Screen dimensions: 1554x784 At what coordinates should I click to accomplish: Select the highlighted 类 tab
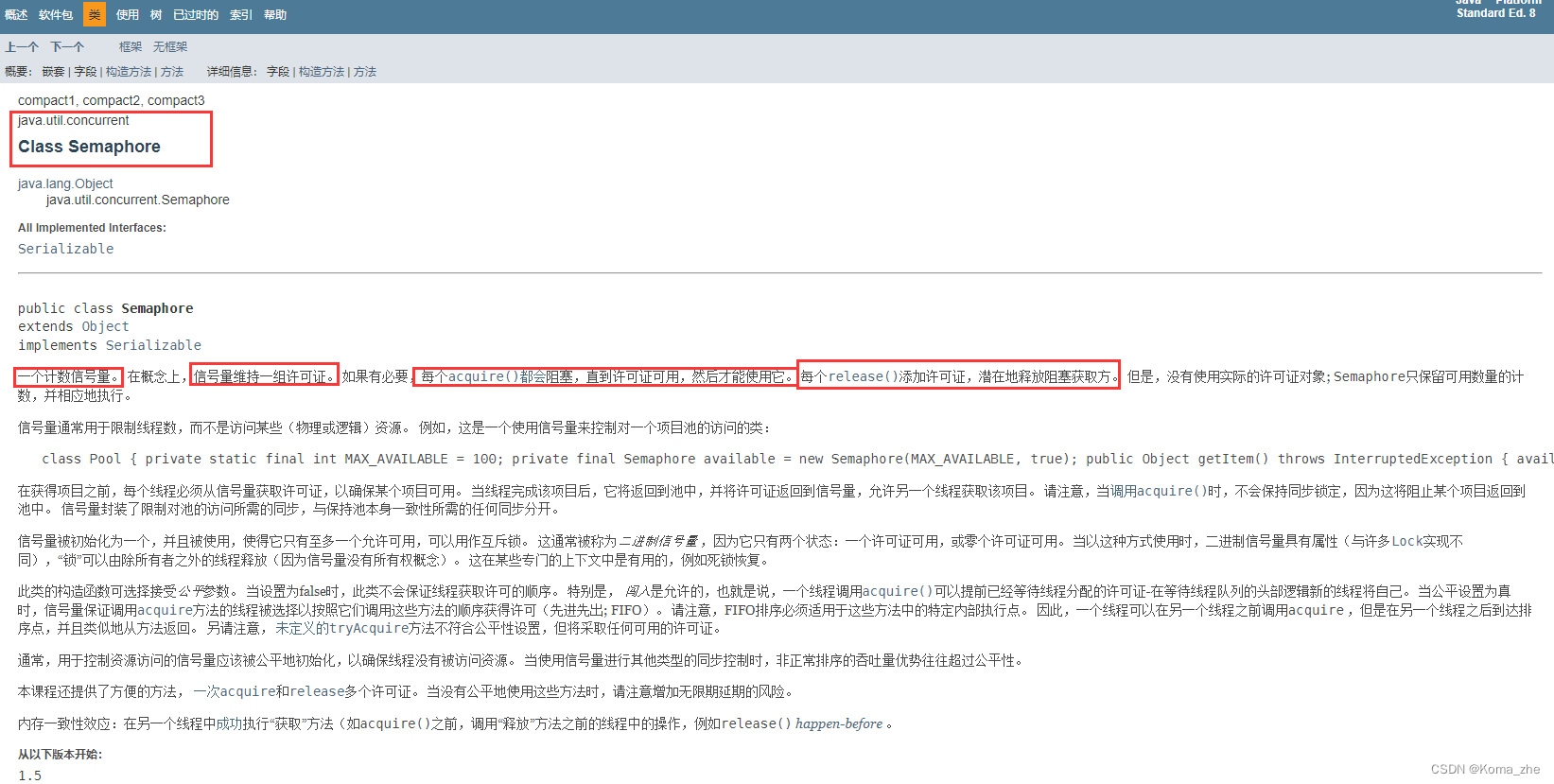tap(95, 14)
